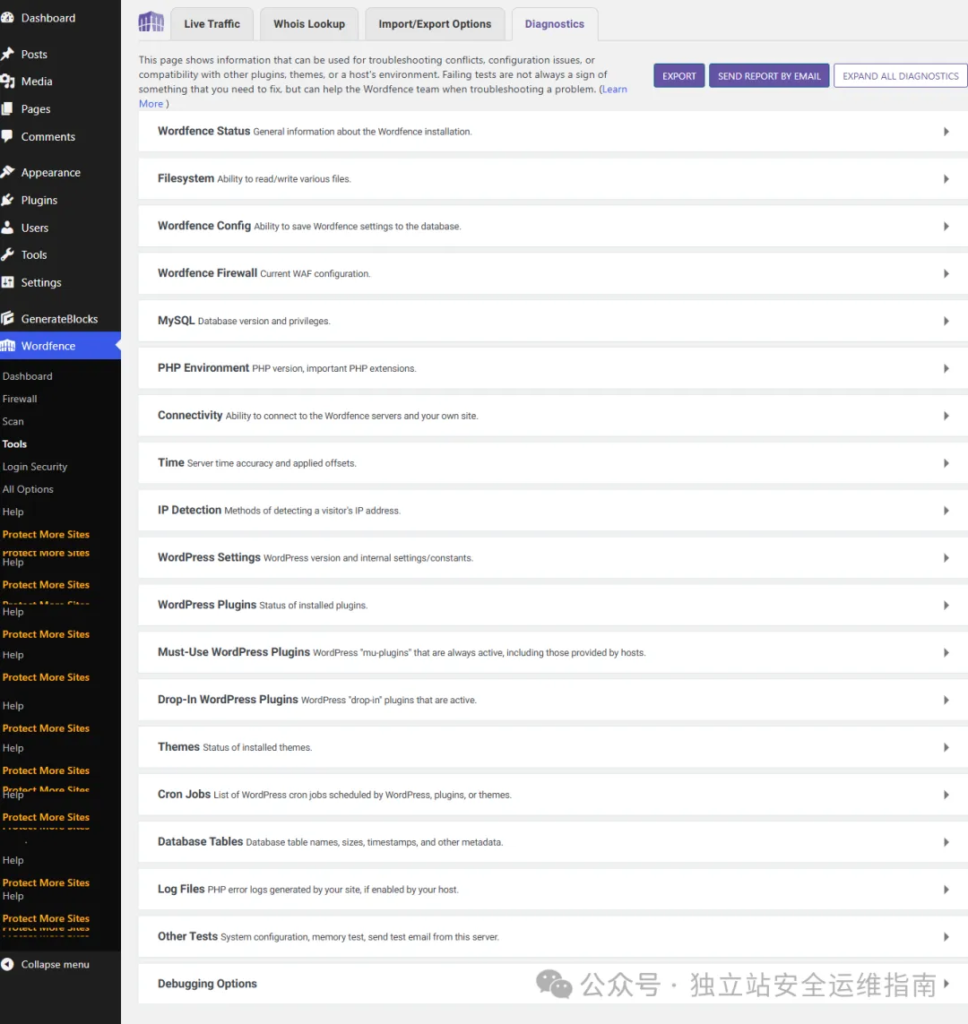968x1024 pixels.
Task: Follow the Learn More link
Action: coord(615,89)
